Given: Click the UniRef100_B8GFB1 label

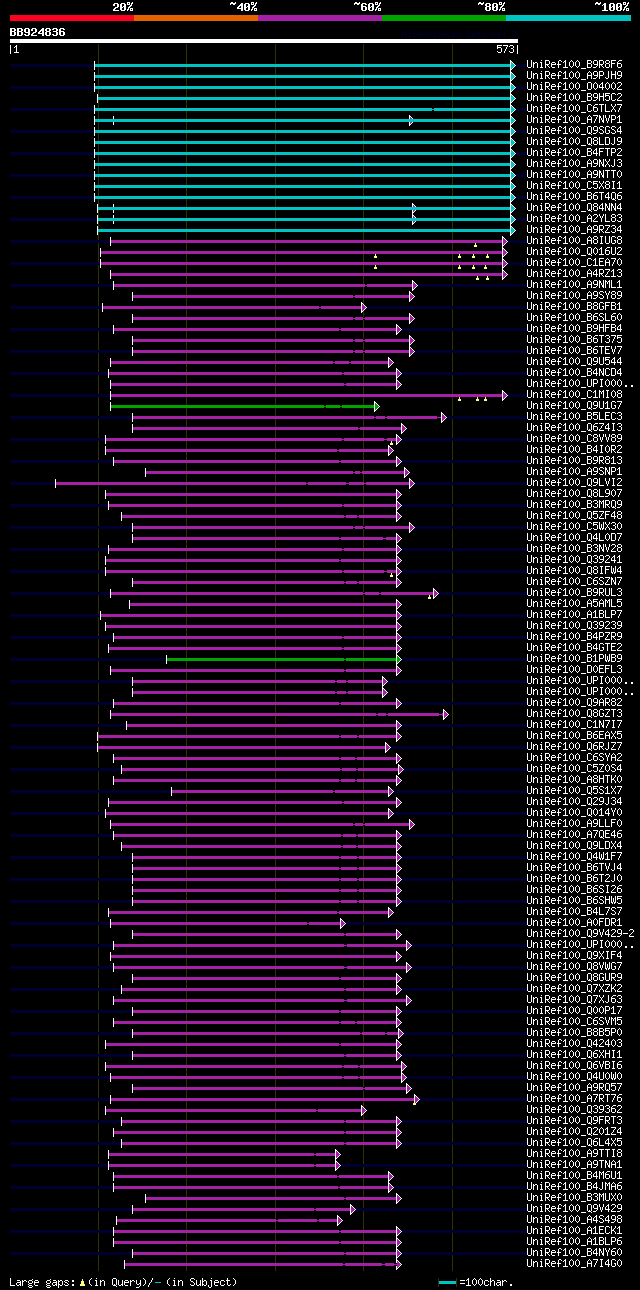Looking at the screenshot, I should pyautogui.click(x=574, y=307).
